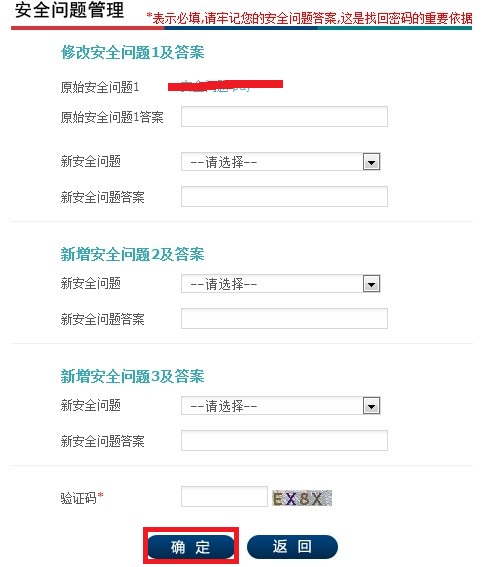Expand the 新安全问题 dropdown in 新增安全问题2 section

pyautogui.click(x=281, y=284)
